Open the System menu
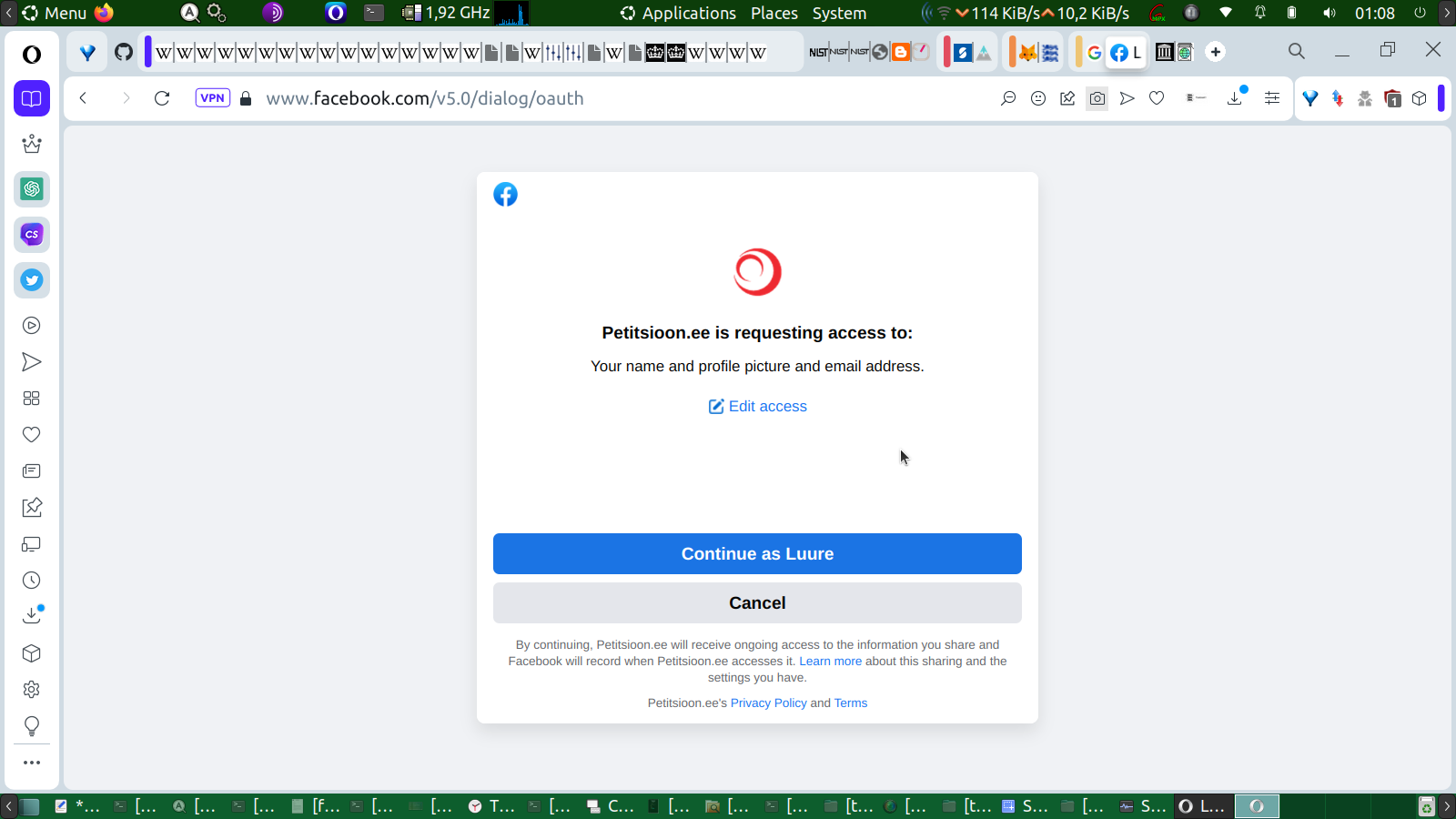 (839, 13)
